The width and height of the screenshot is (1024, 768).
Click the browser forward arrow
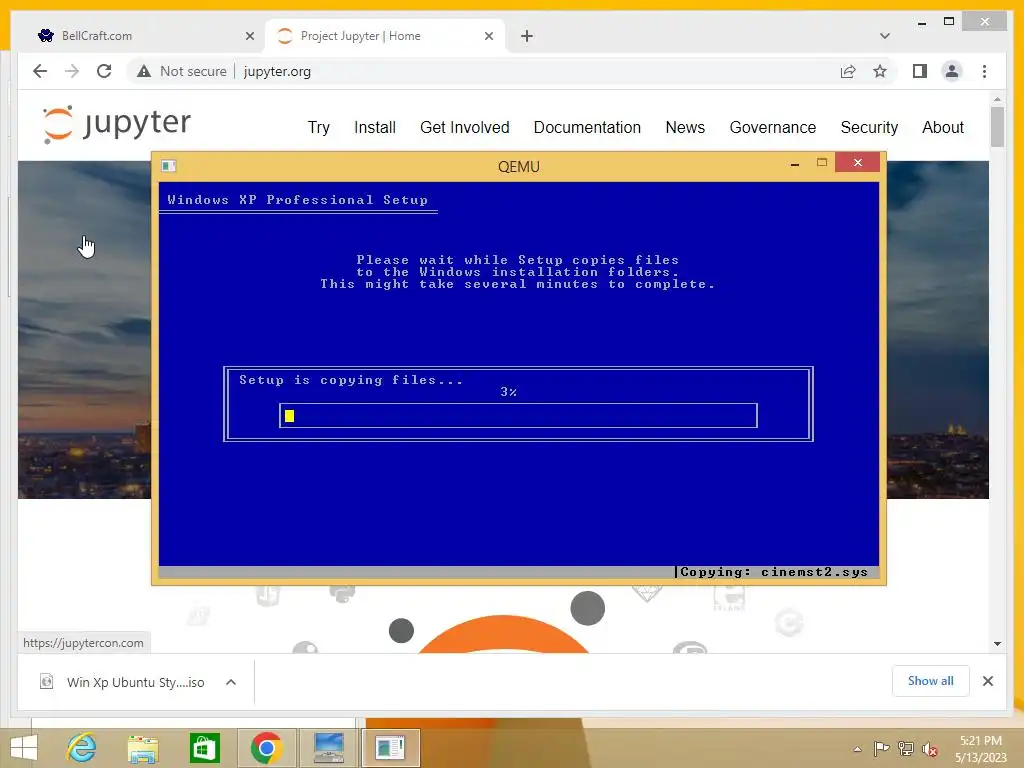click(x=72, y=71)
